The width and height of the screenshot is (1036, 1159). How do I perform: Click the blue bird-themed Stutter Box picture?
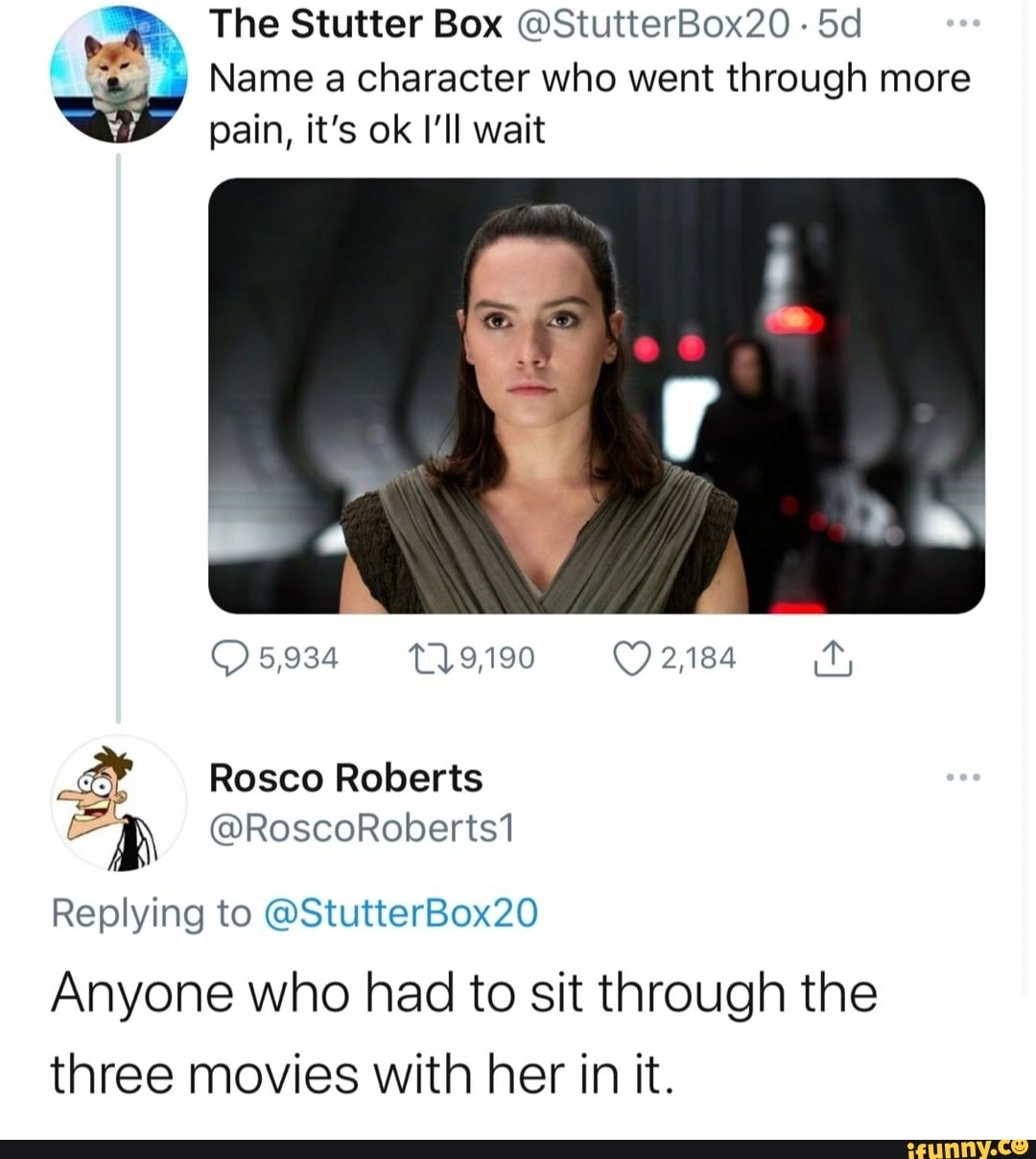115,72
